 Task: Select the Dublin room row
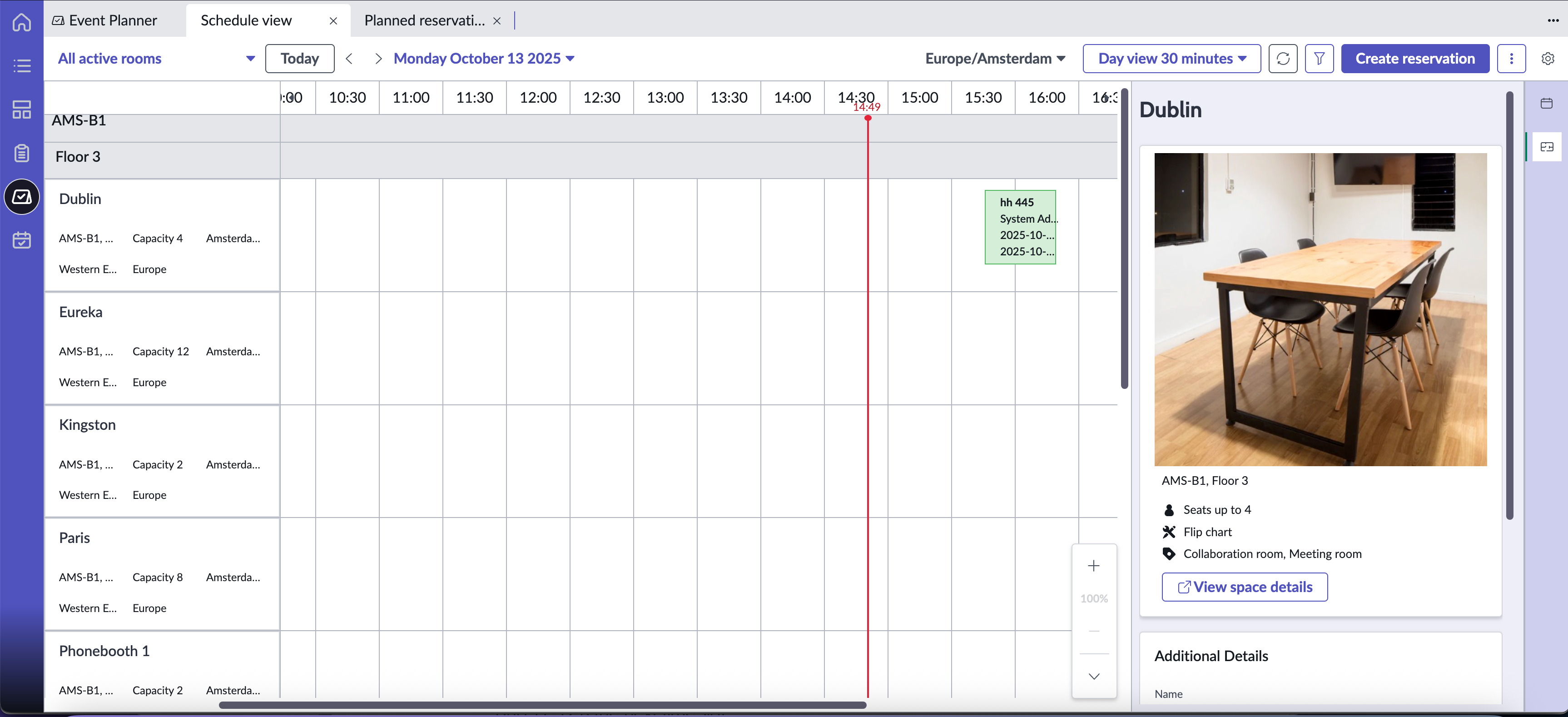[x=162, y=234]
